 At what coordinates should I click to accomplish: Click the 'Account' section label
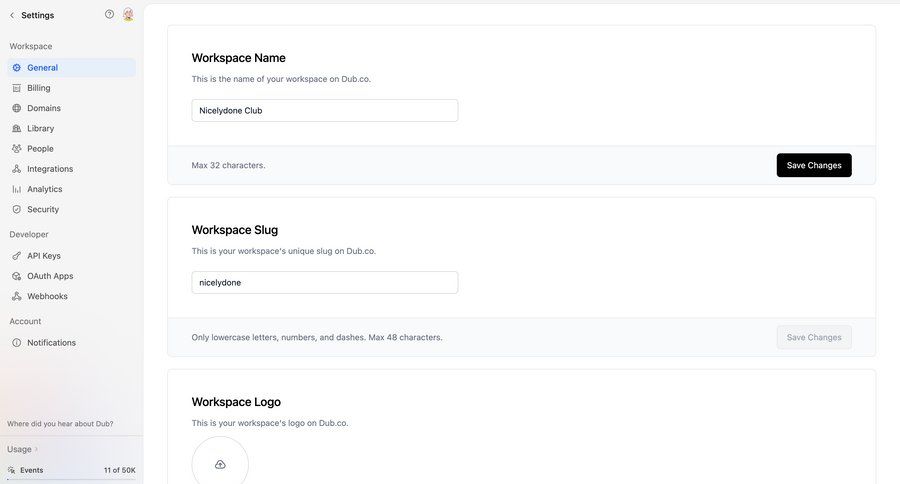click(x=25, y=322)
